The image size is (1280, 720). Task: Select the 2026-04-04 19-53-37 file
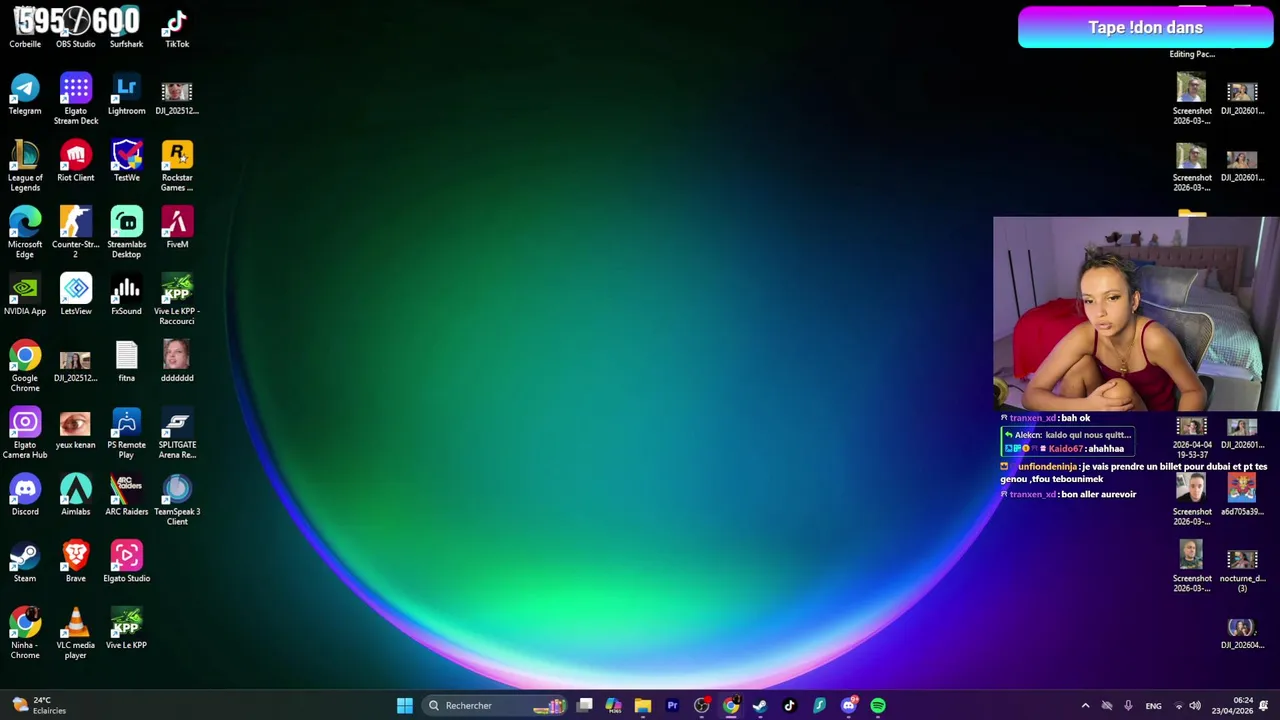click(1192, 438)
